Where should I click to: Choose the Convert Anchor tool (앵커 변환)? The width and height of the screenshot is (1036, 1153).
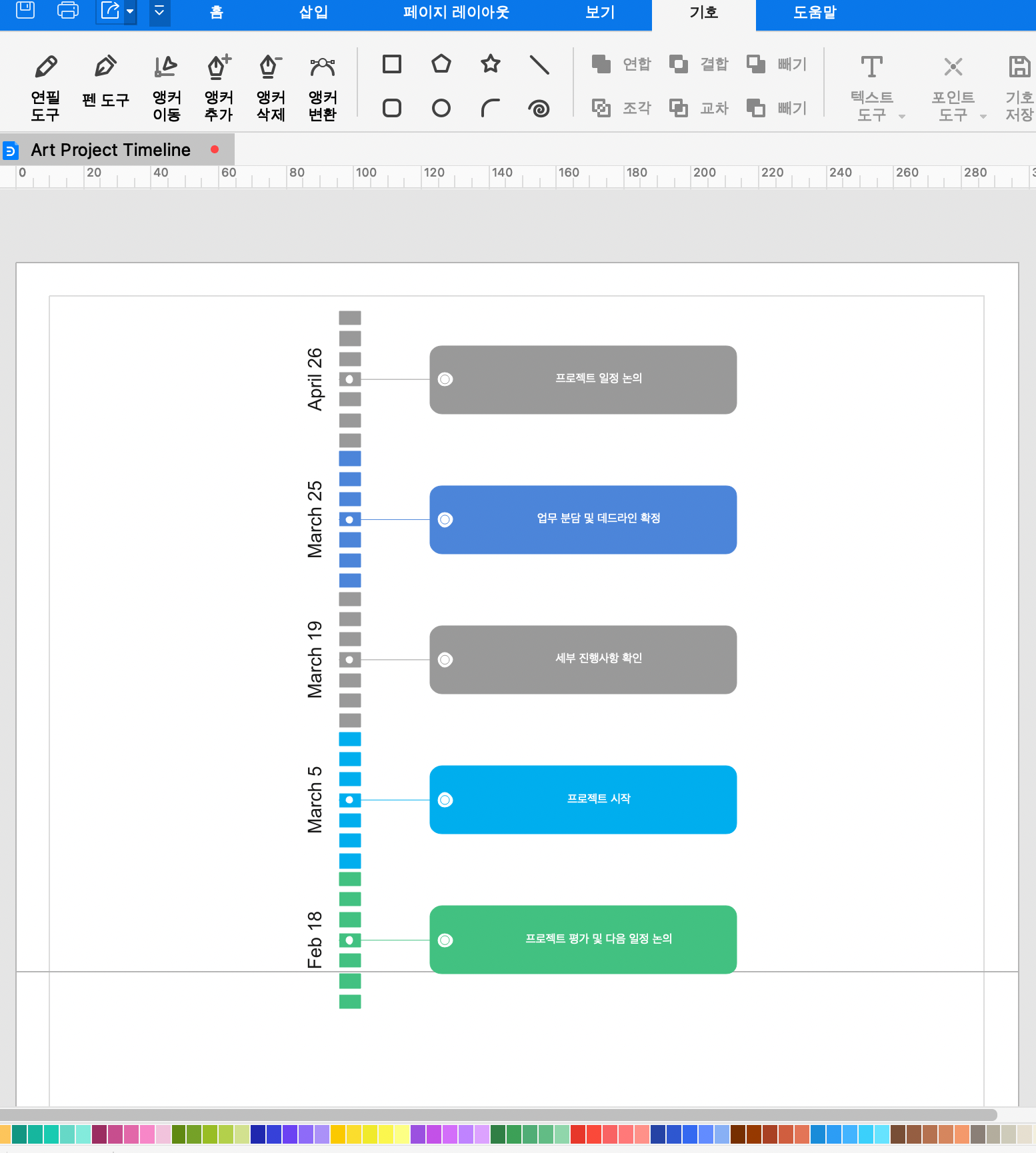323,87
